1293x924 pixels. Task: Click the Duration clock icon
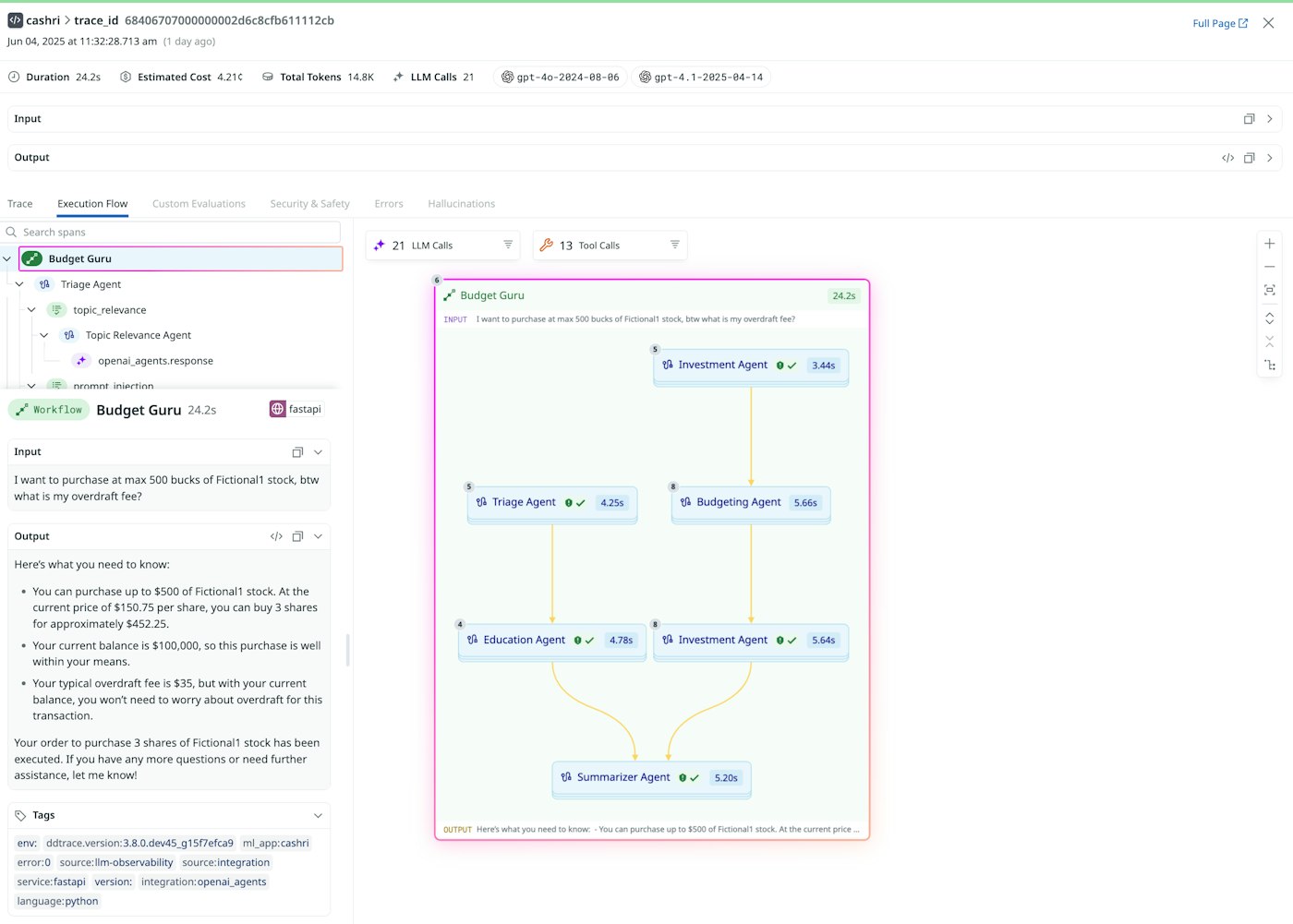point(14,77)
